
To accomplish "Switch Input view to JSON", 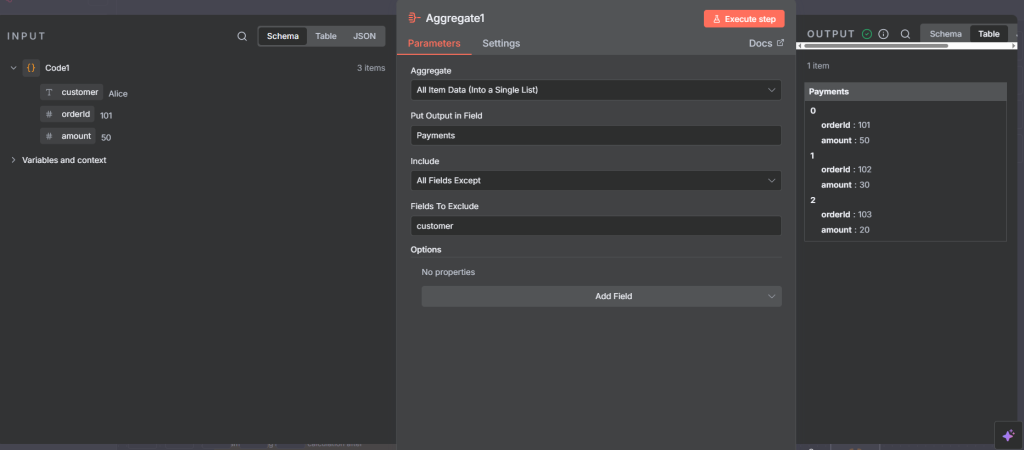I will pos(364,36).
